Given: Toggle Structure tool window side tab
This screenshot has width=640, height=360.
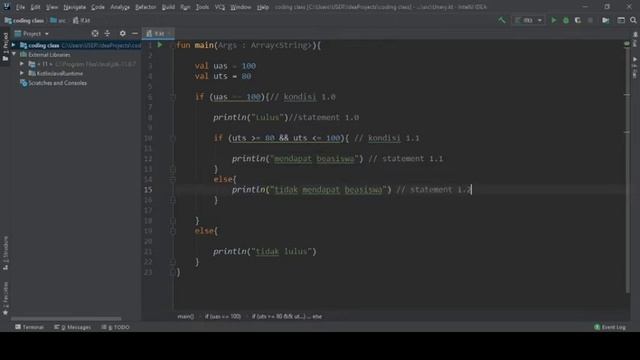Looking at the screenshot, I should click(5, 253).
